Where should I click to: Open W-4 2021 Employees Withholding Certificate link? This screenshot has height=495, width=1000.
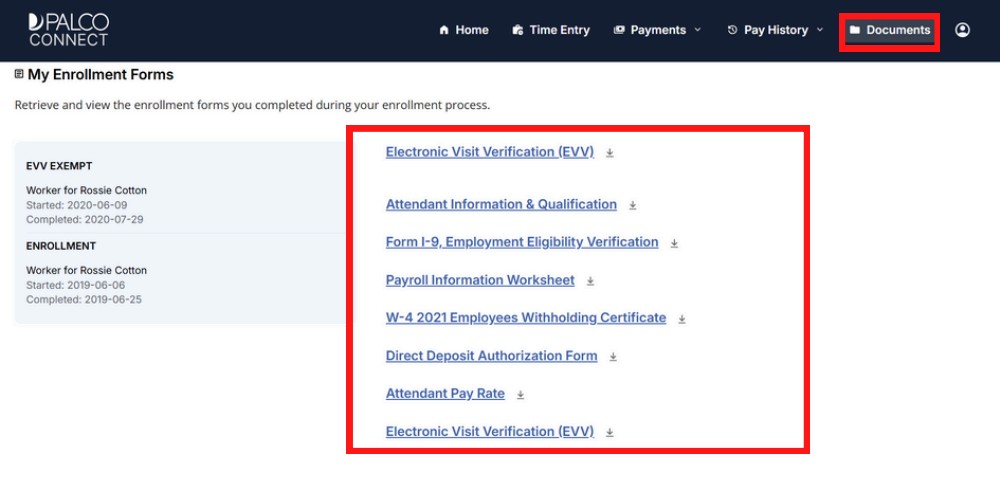coord(525,318)
